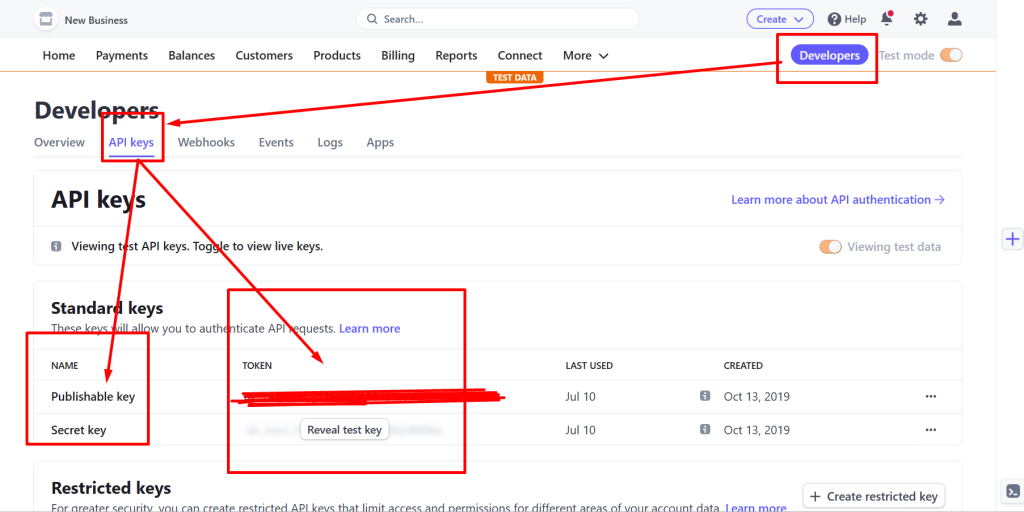The width and height of the screenshot is (1024, 512).
Task: Click the NAME column header
Action: click(x=65, y=366)
